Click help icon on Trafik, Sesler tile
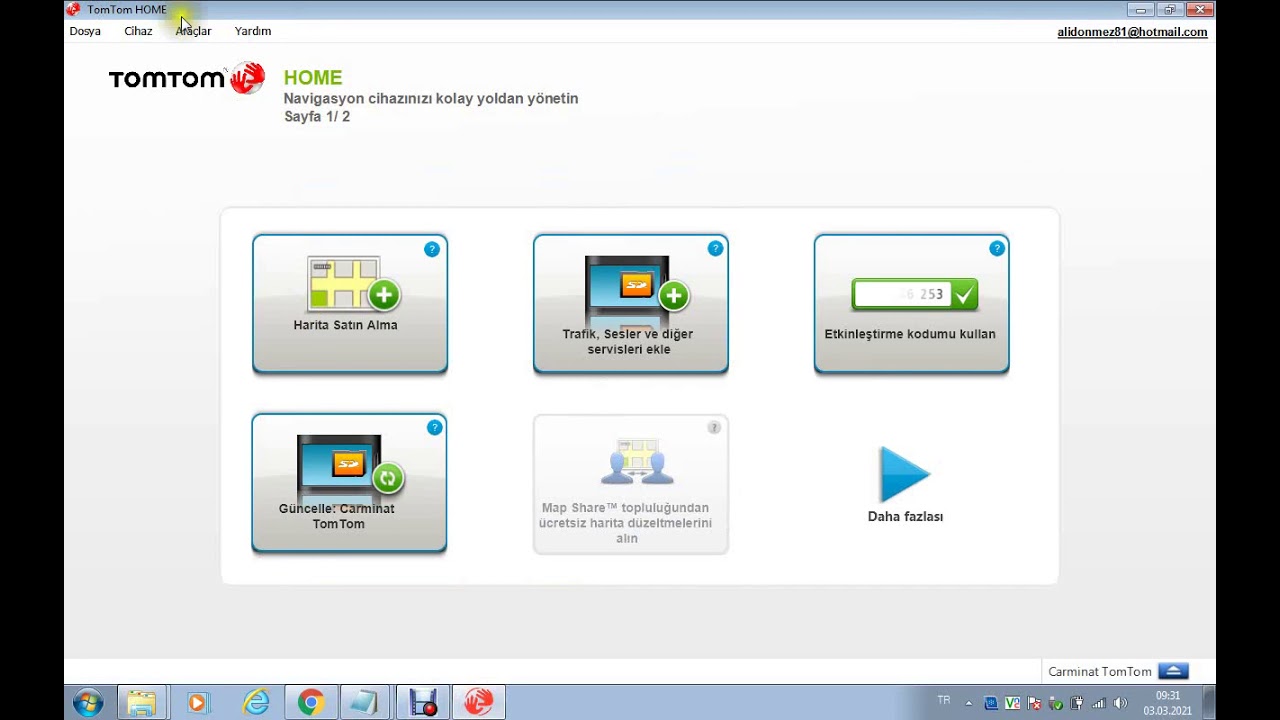This screenshot has width=1280, height=720. [715, 248]
